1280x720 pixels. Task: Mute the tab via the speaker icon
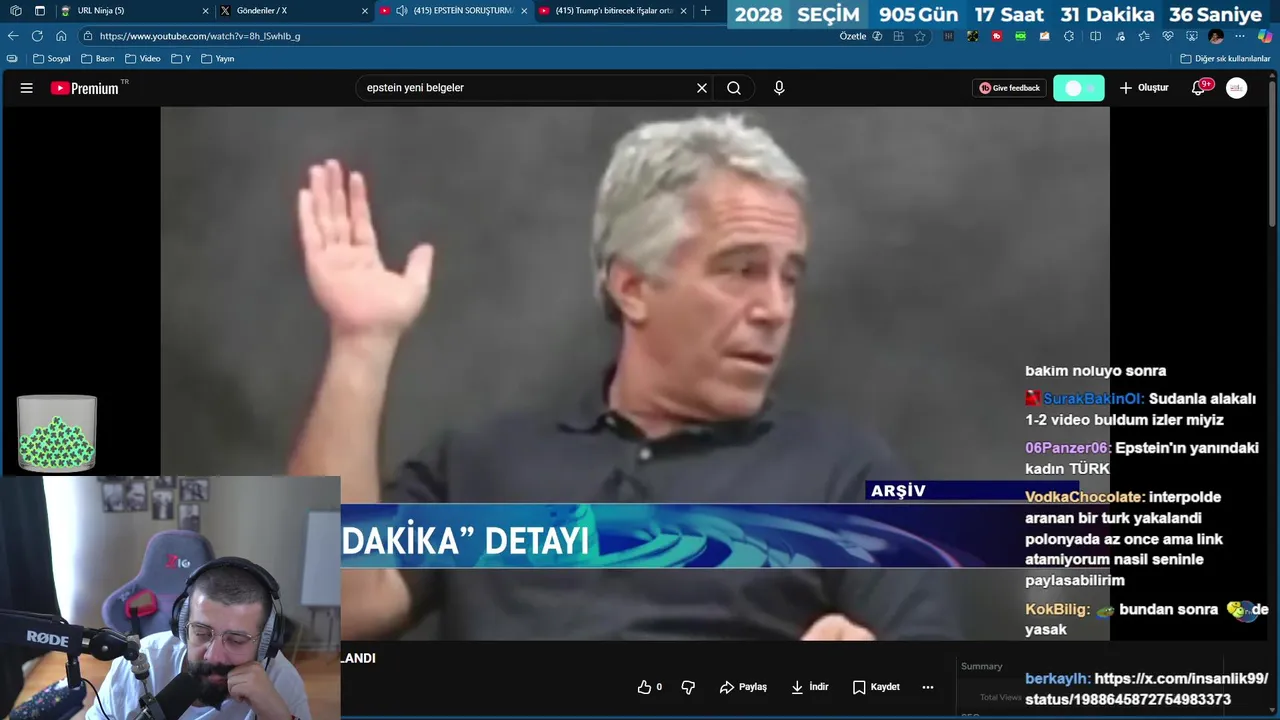tap(401, 11)
